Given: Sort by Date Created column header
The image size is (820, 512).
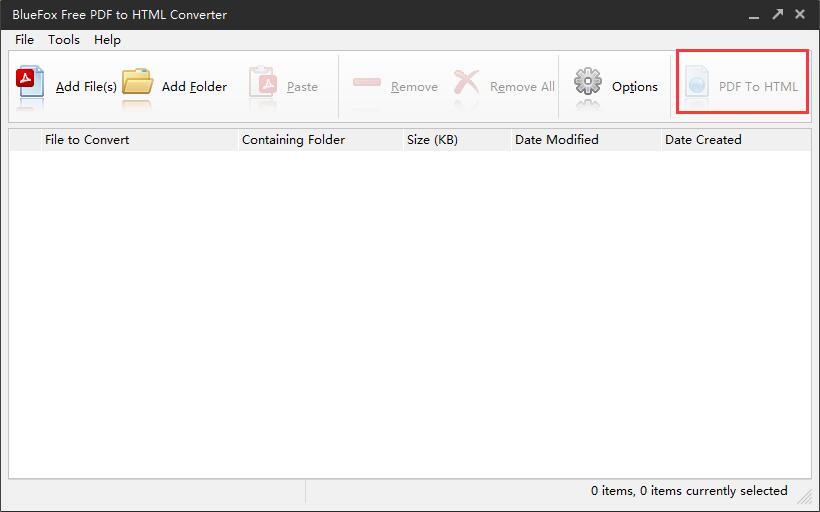Looking at the screenshot, I should click(x=736, y=140).
